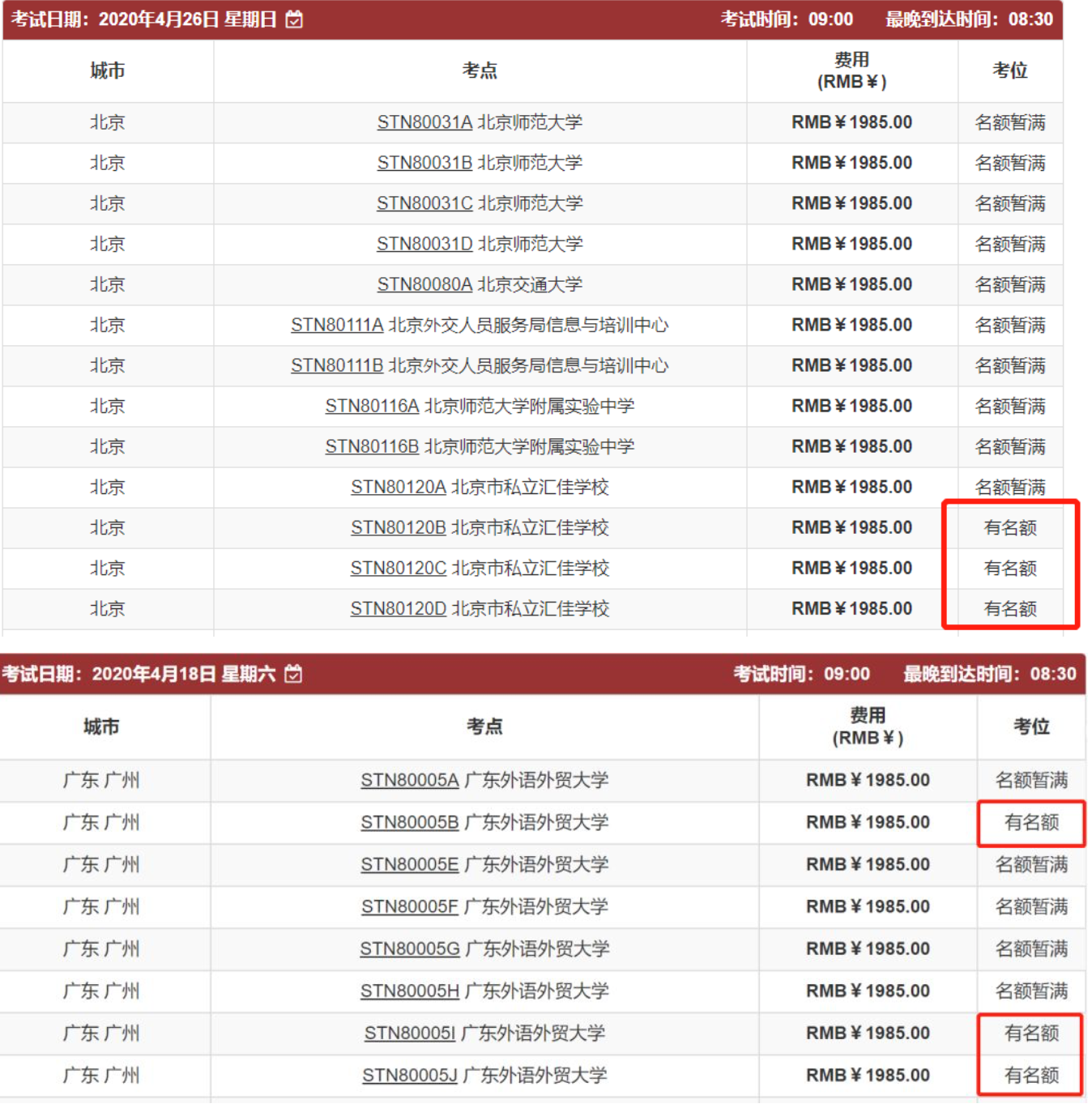1092x1108 pixels.
Task: Open STN80116B 北京师范大学附属实验中学 link
Action: pos(372,446)
